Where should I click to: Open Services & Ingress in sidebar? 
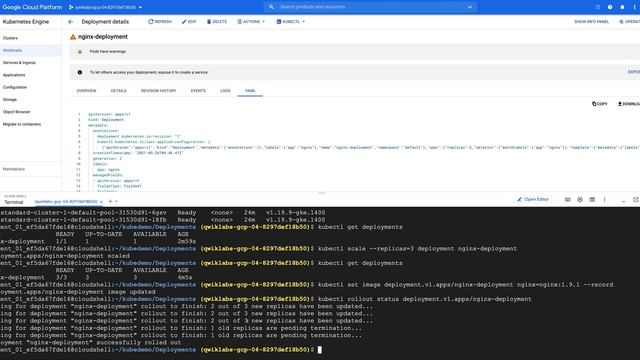[19, 62]
